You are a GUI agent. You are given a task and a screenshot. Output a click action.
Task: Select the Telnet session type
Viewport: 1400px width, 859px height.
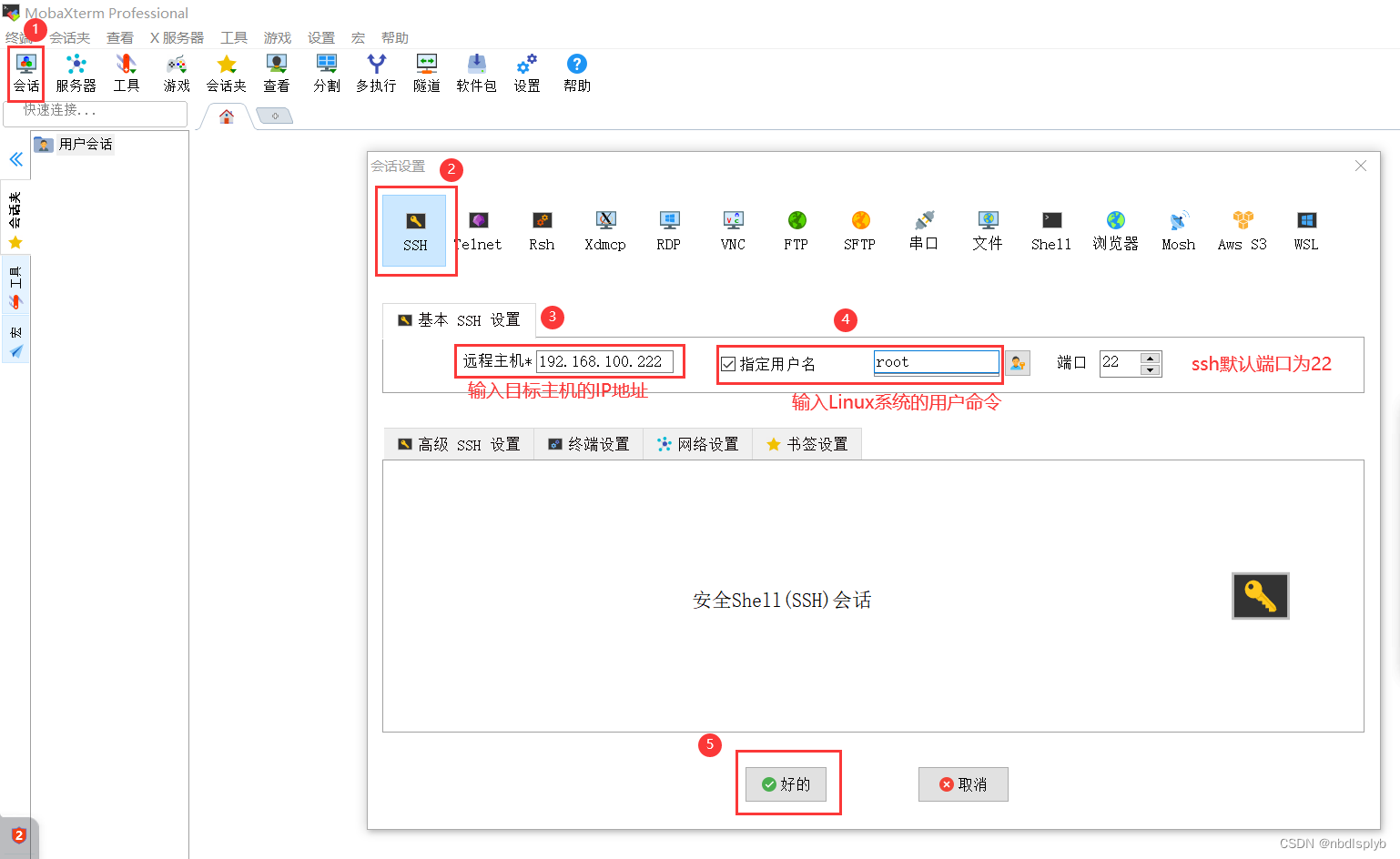coord(478,231)
